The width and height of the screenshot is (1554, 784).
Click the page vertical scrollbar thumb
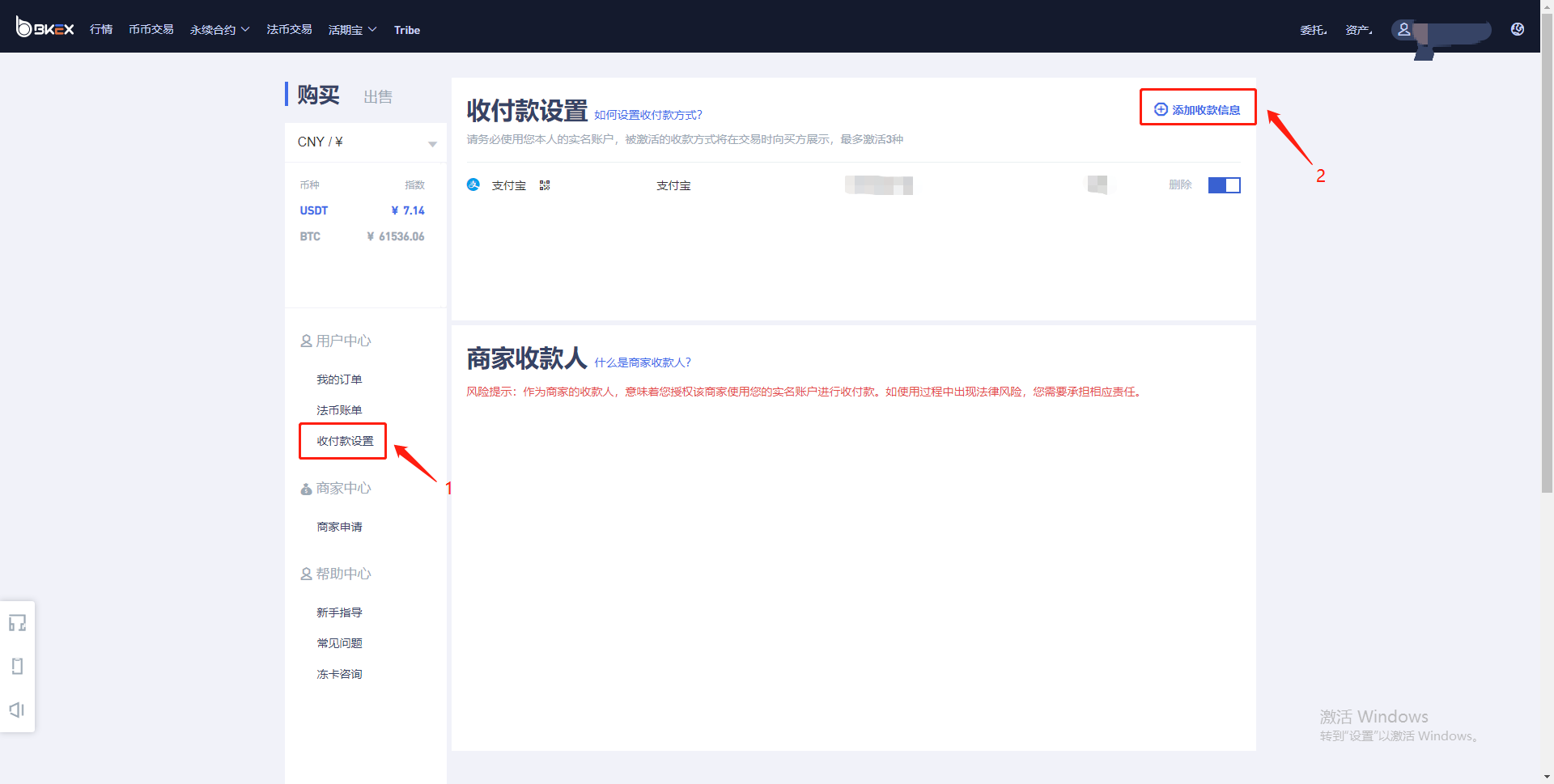tap(1547, 252)
